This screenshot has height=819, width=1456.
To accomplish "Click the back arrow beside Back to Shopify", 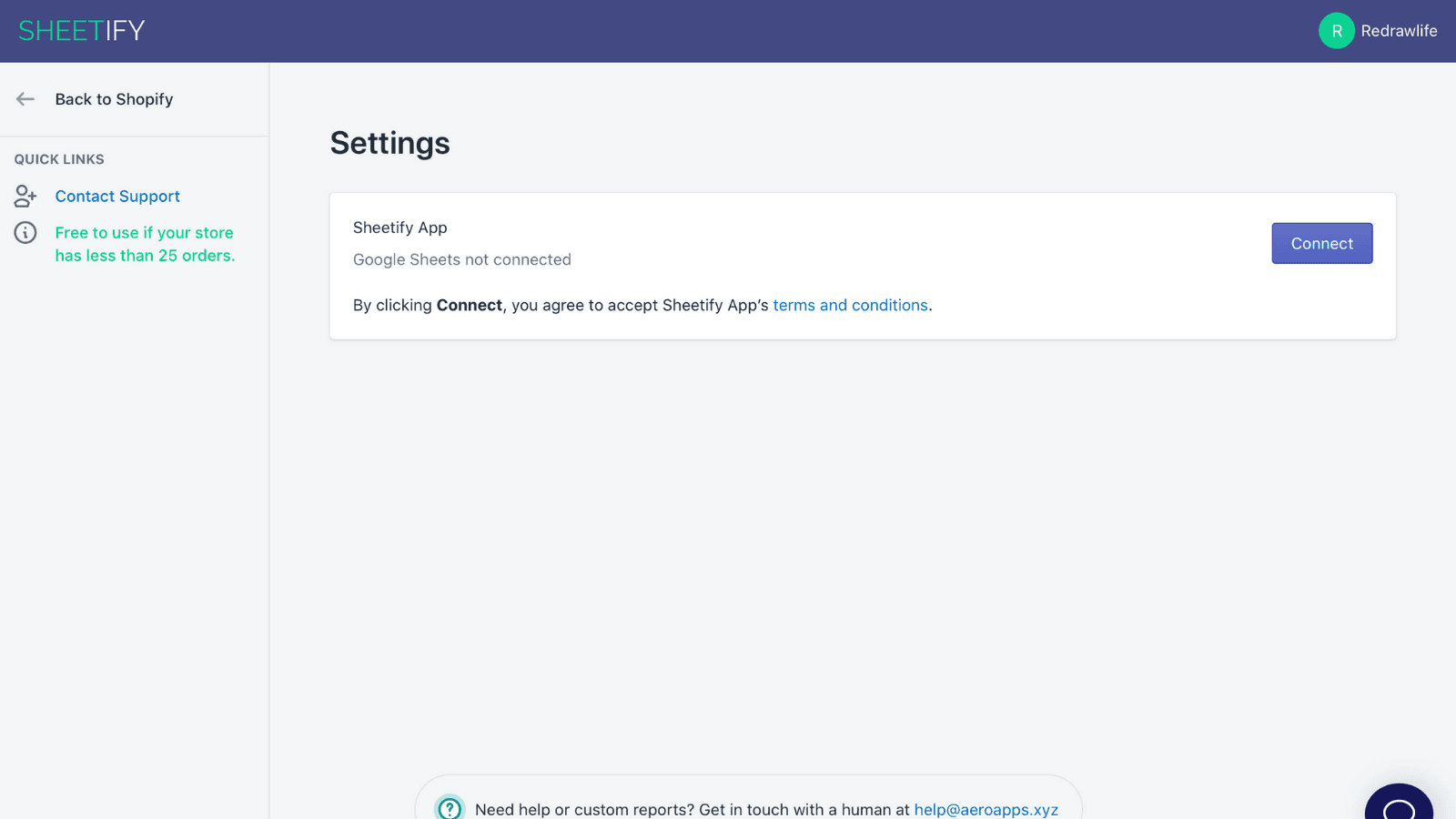I will [25, 99].
